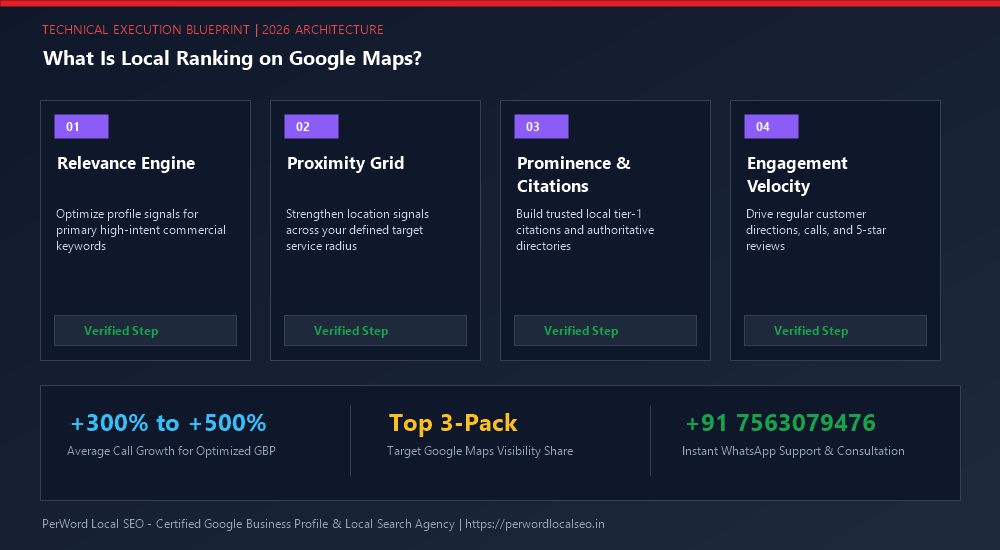The width and height of the screenshot is (1000, 550).
Task: Click the 01 step number badge
Action: point(81,126)
